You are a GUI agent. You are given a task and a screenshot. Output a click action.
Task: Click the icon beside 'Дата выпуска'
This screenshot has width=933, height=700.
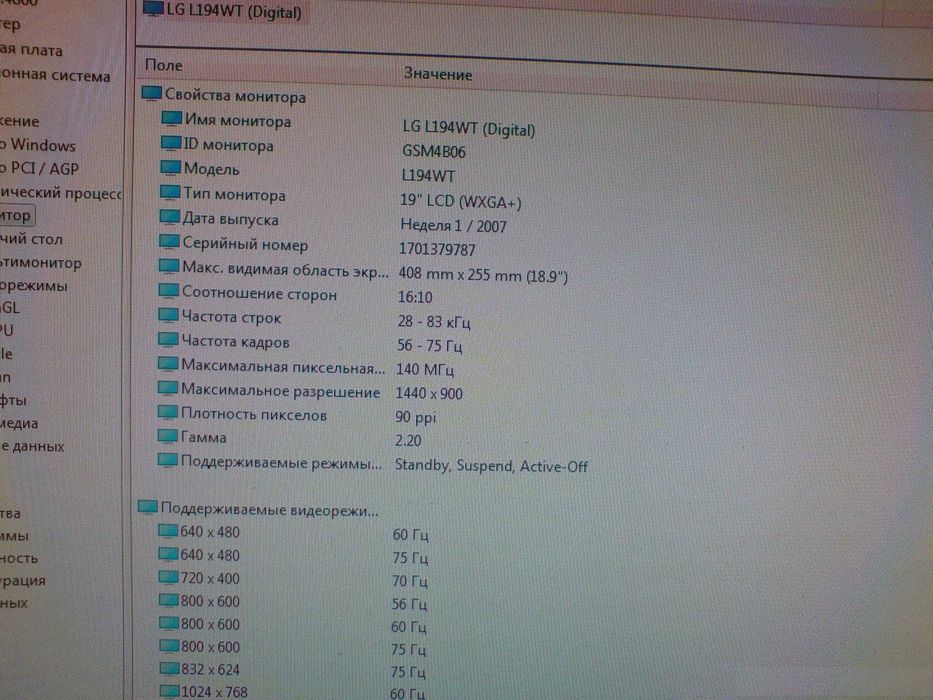click(x=170, y=217)
